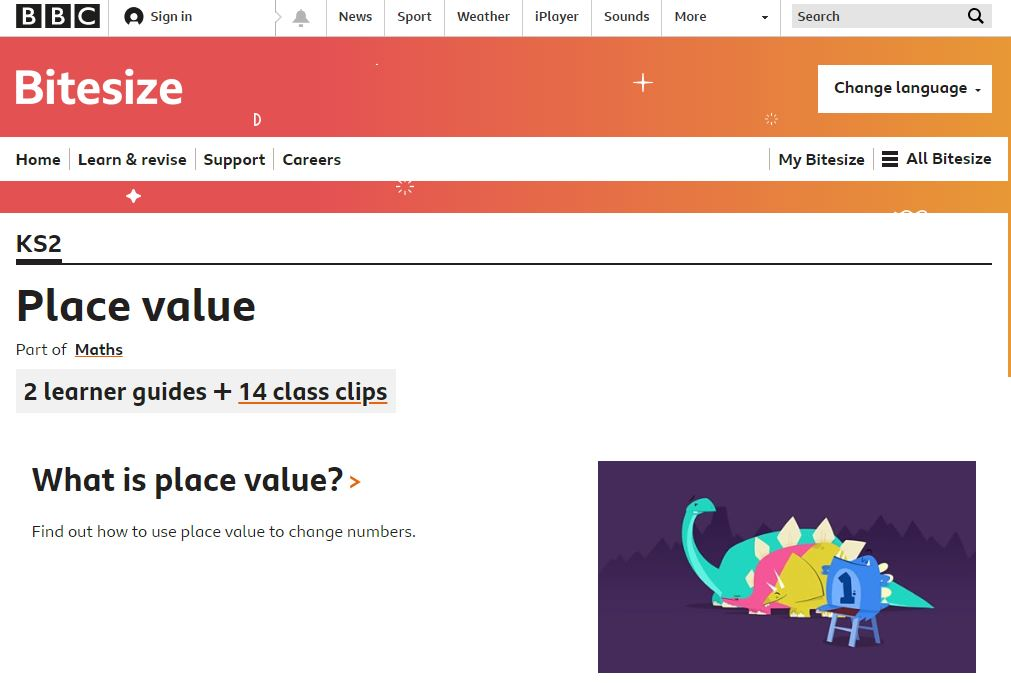Open the News section
This screenshot has height=683, width=1011.
[x=355, y=17]
